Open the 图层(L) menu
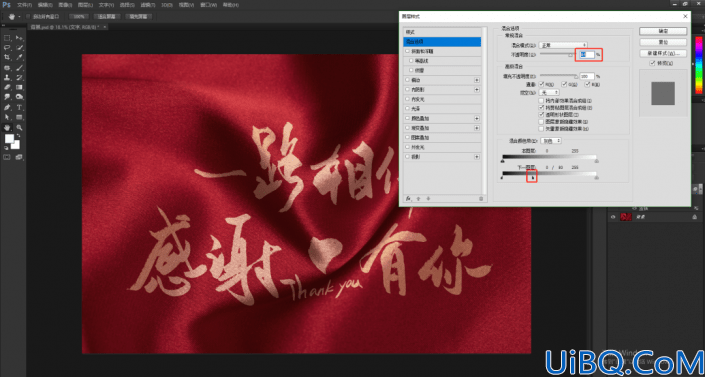 [x=85, y=5]
